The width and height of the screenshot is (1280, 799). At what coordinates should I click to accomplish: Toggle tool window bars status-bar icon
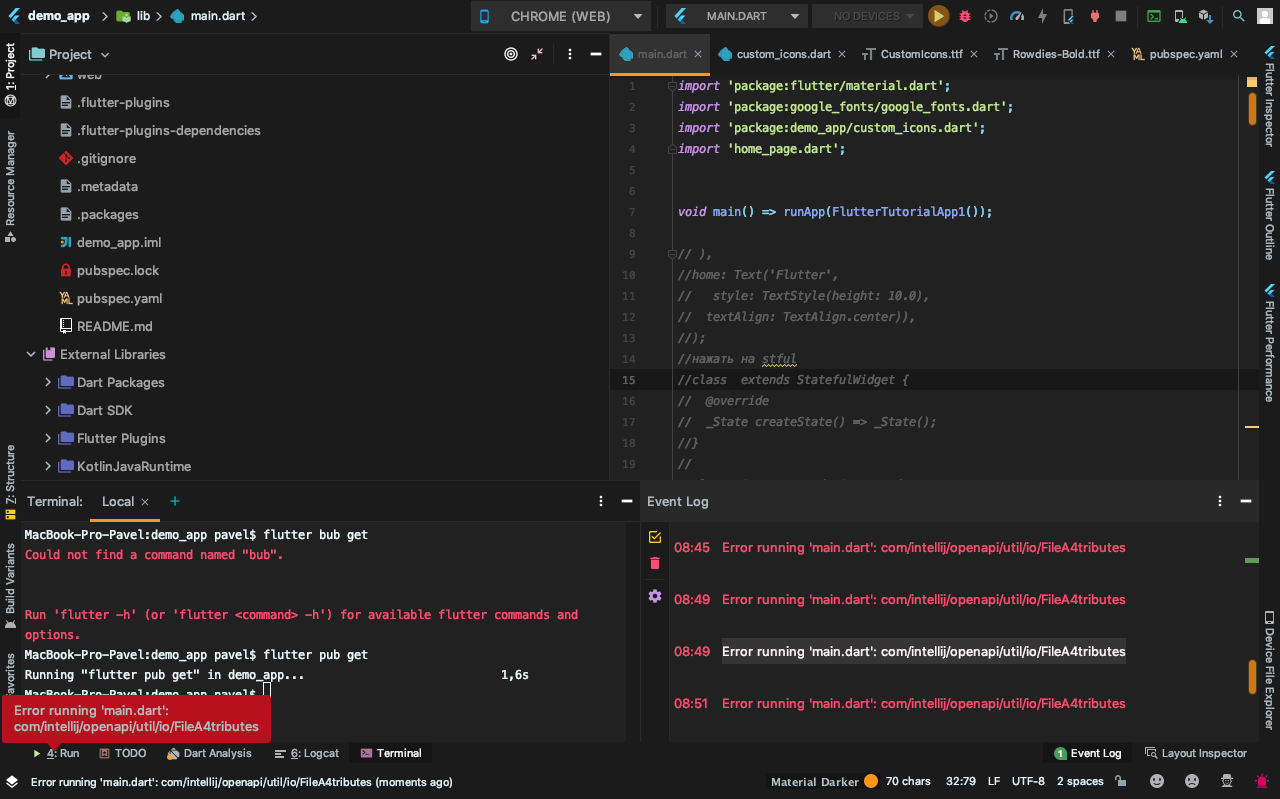pyautogui.click(x=11, y=781)
